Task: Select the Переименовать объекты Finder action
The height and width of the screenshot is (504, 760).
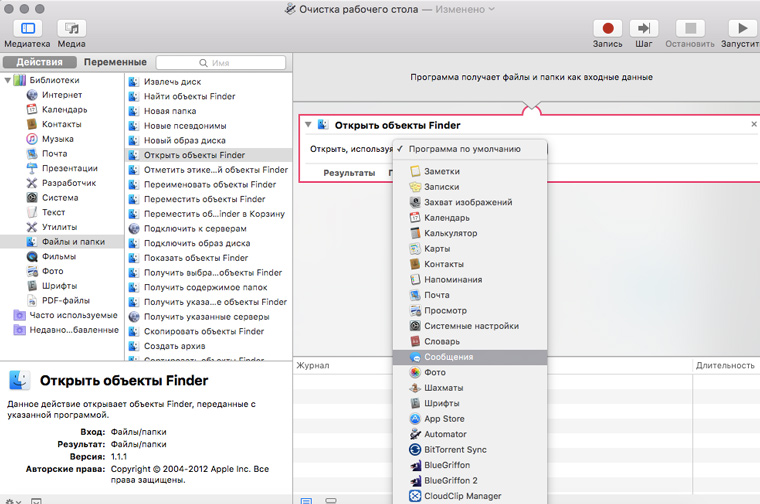Action: pyautogui.click(x=209, y=185)
